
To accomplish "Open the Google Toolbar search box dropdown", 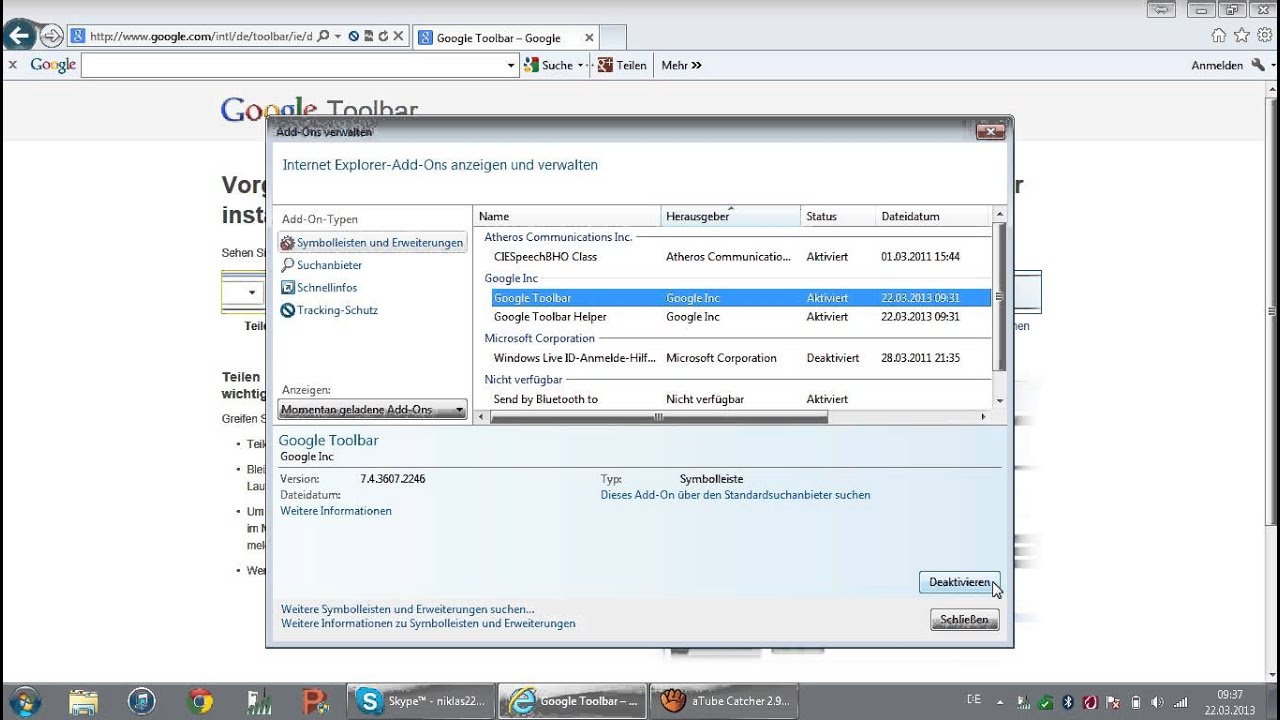I will click(511, 65).
